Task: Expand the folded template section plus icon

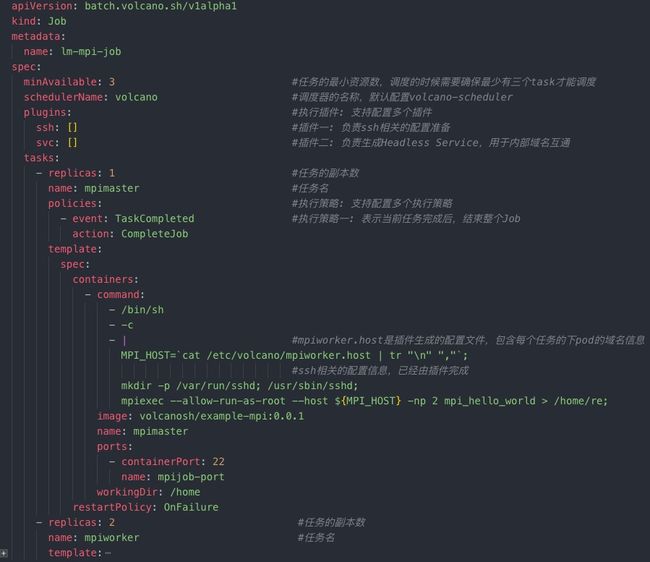Action: (3, 553)
